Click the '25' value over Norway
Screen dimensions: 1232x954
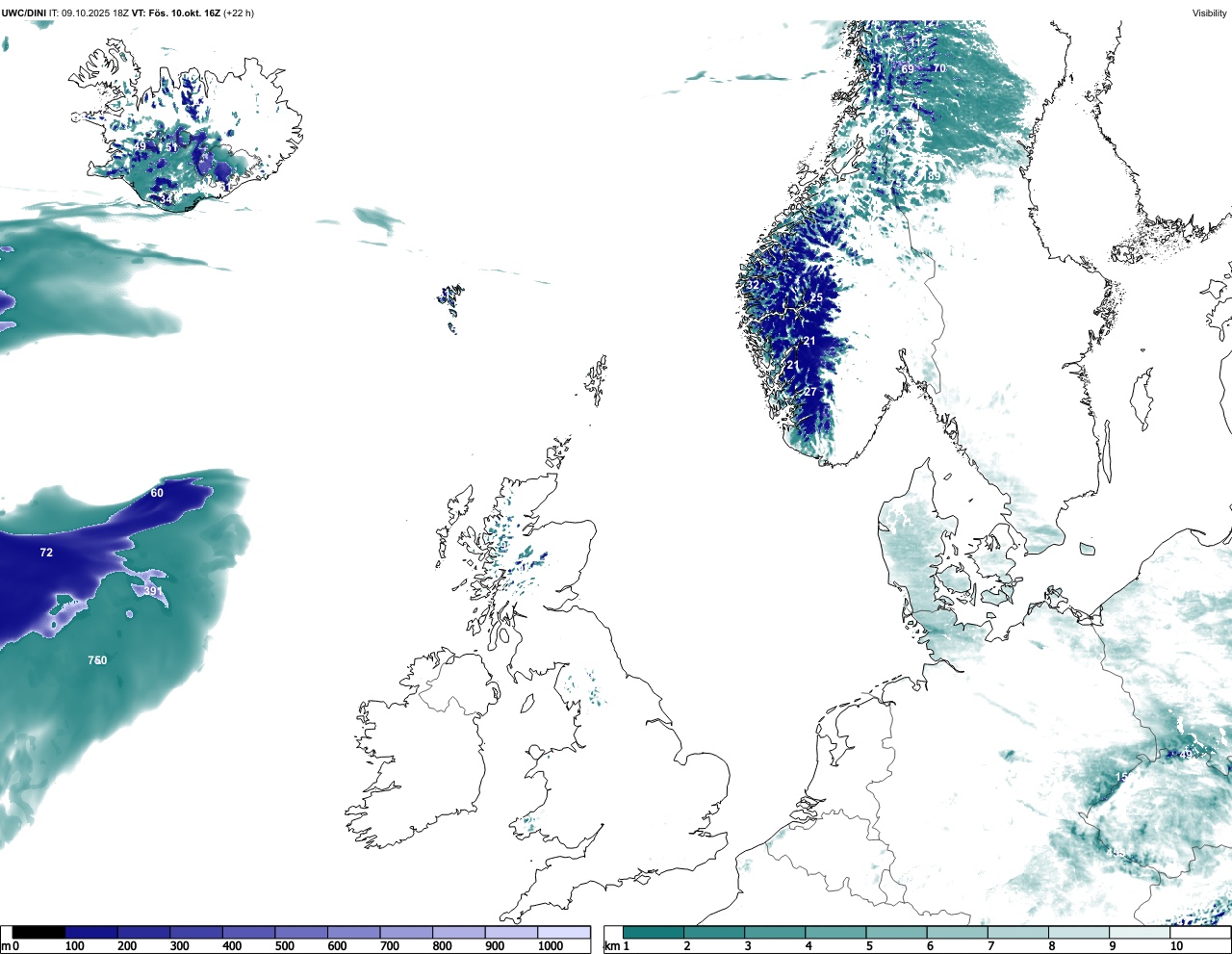(x=816, y=298)
